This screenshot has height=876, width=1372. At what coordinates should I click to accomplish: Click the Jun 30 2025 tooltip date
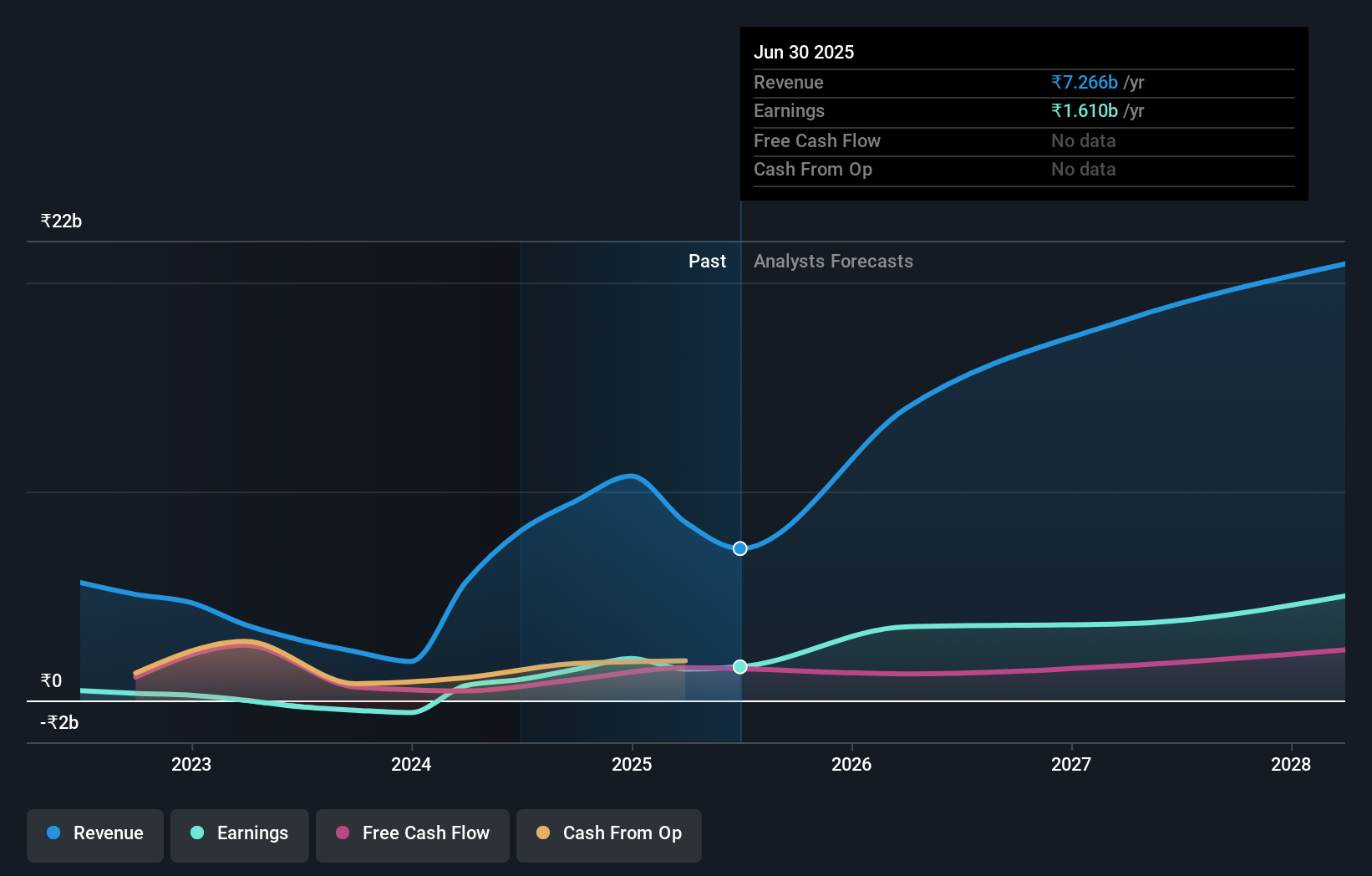(x=804, y=52)
